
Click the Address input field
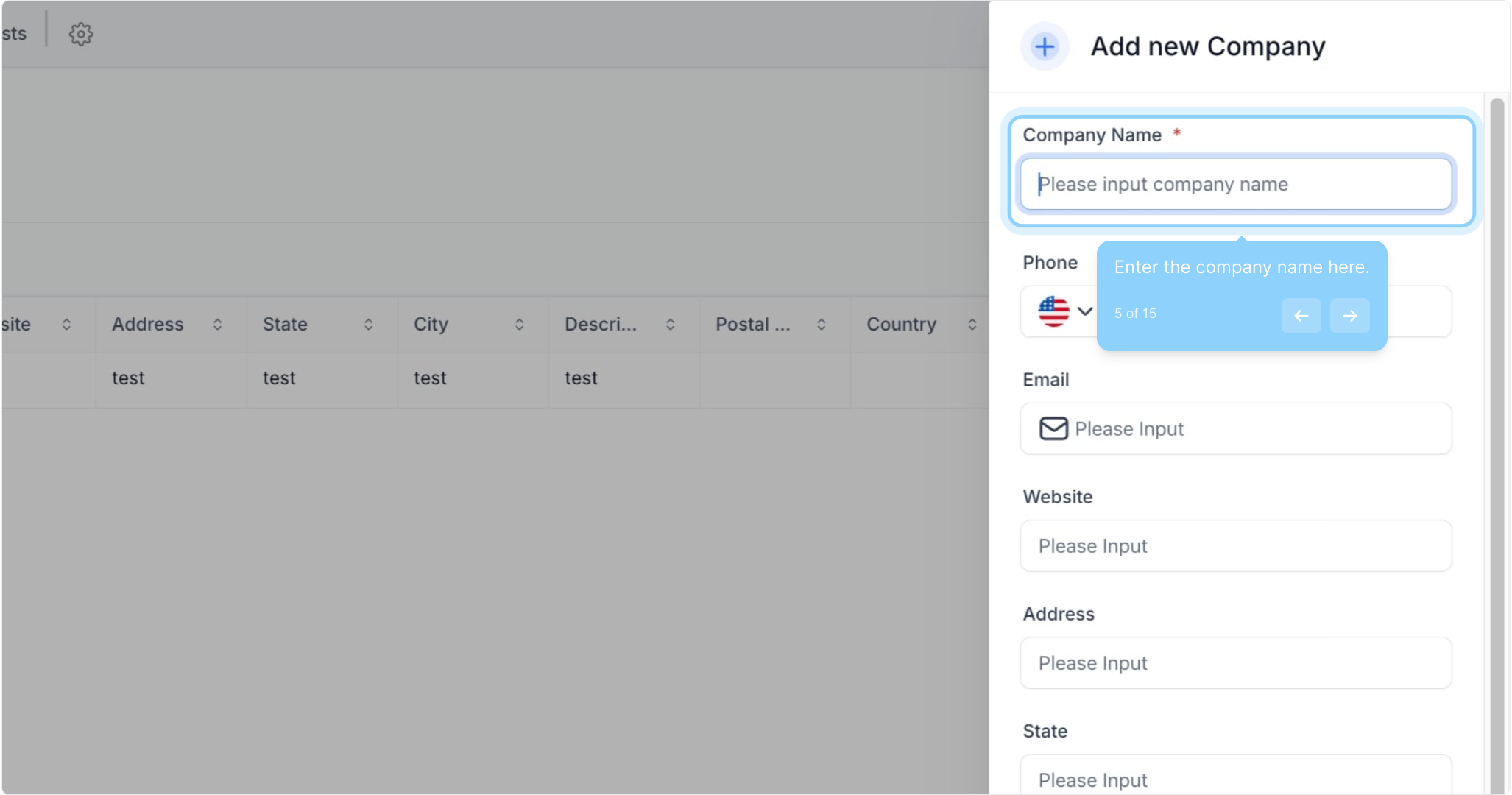click(x=1235, y=663)
